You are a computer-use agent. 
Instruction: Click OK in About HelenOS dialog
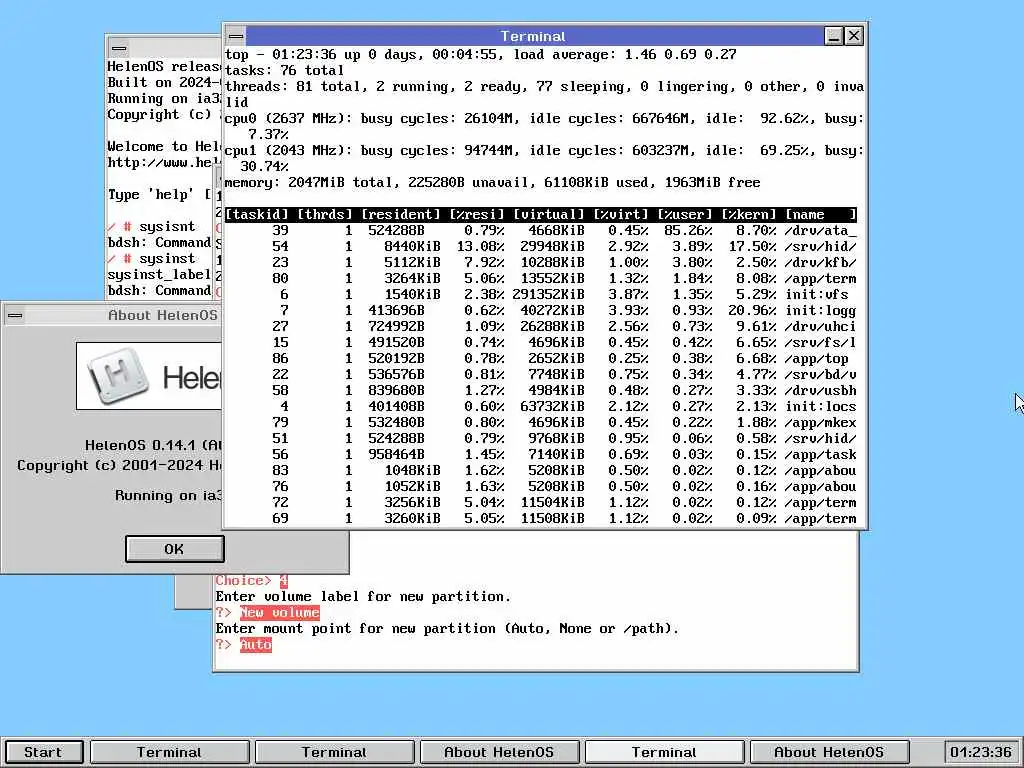pos(174,549)
